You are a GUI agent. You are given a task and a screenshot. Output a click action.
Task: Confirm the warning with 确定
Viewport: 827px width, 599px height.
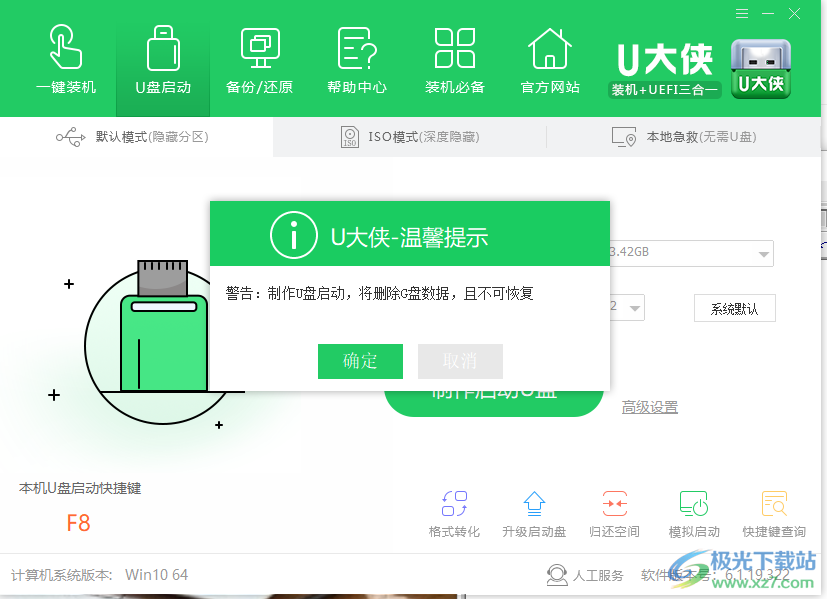point(360,361)
